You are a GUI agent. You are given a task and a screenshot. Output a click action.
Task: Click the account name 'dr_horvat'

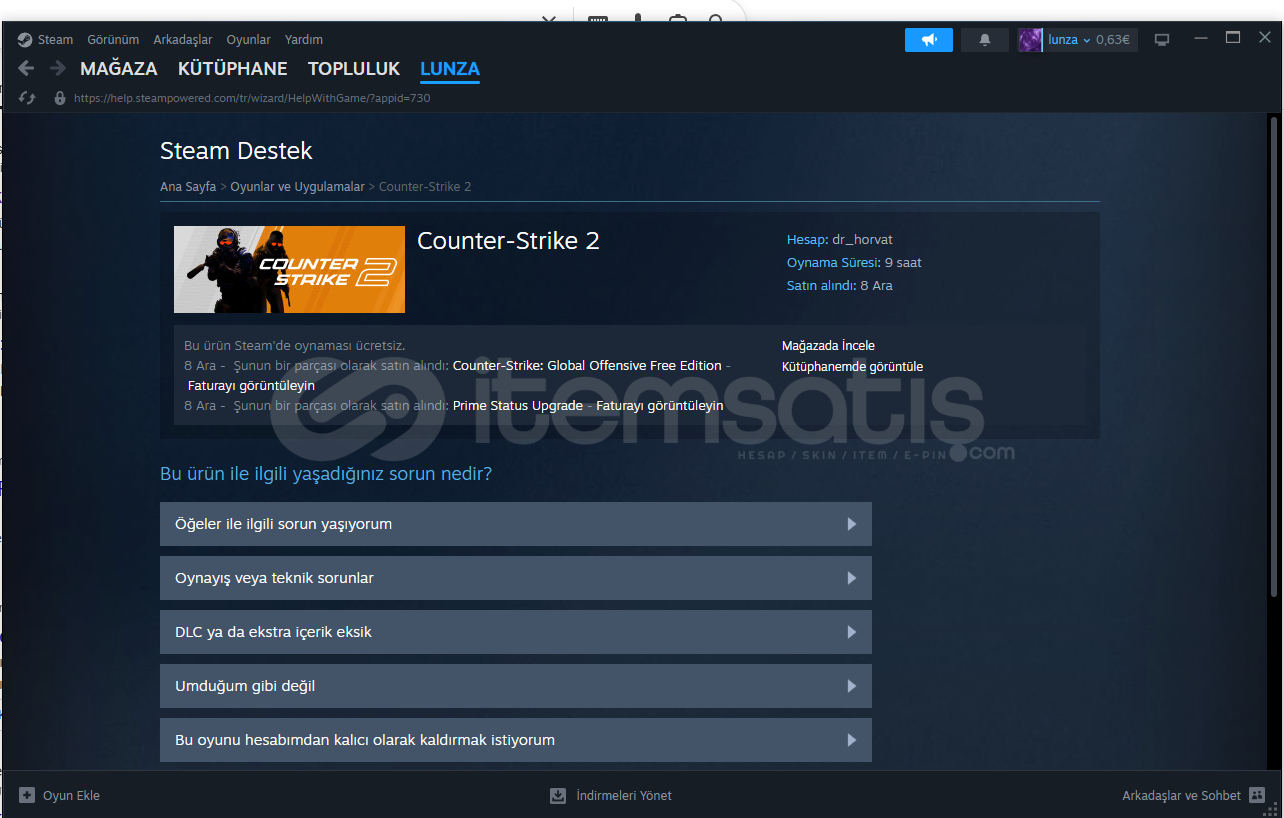pyautogui.click(x=862, y=240)
